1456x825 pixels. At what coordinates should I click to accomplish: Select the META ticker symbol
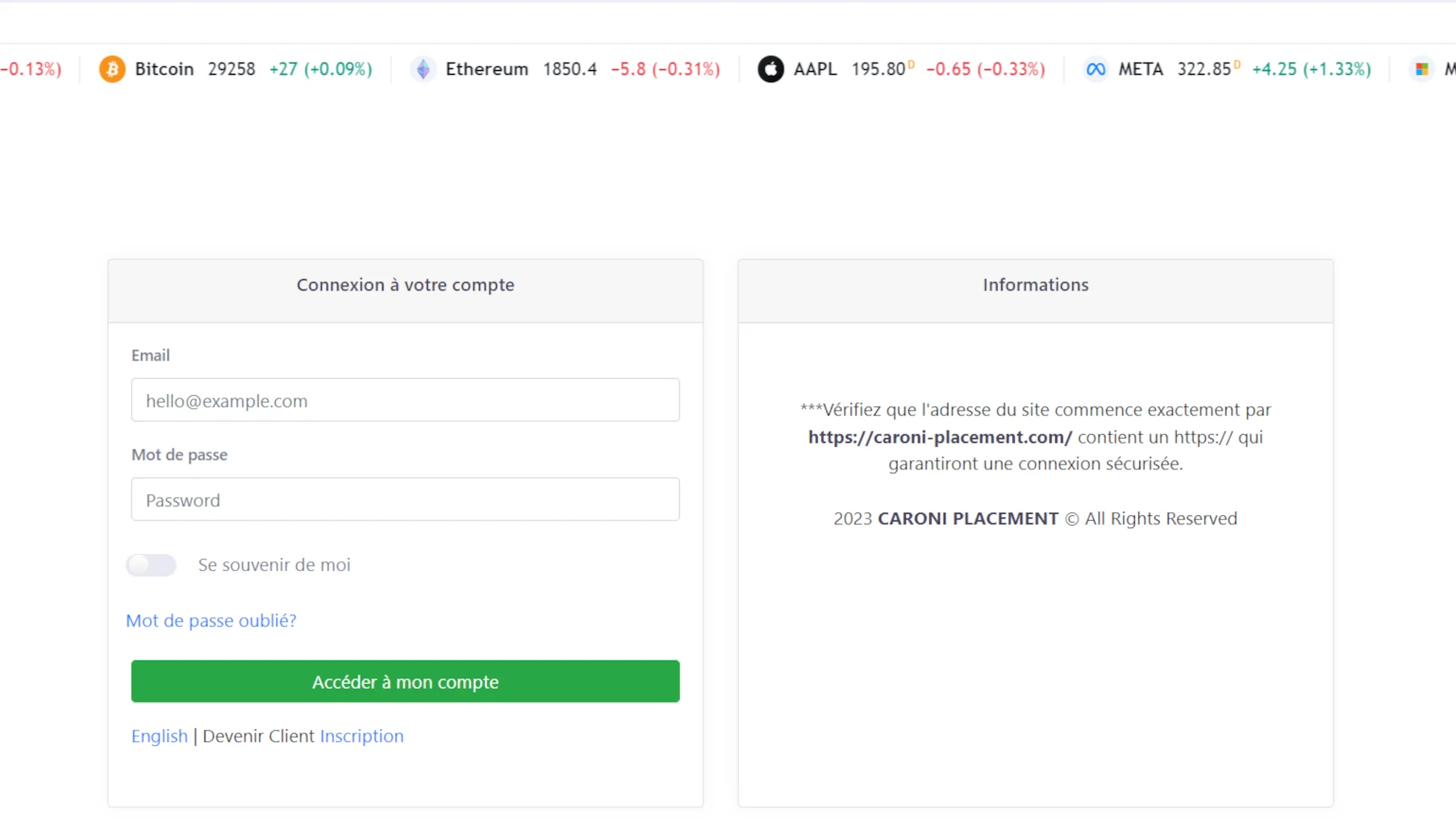pos(1140,69)
